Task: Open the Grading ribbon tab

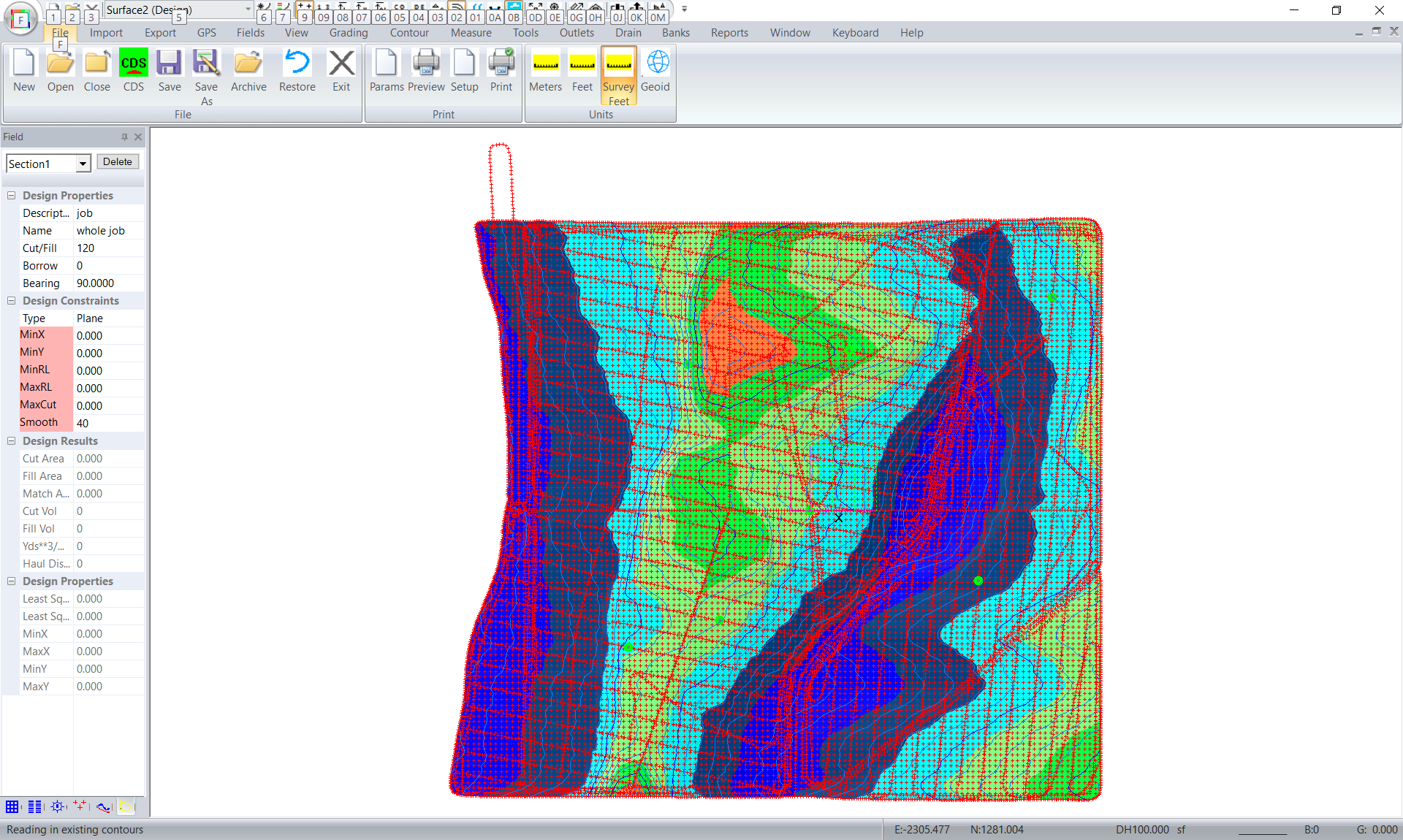Action: [349, 33]
